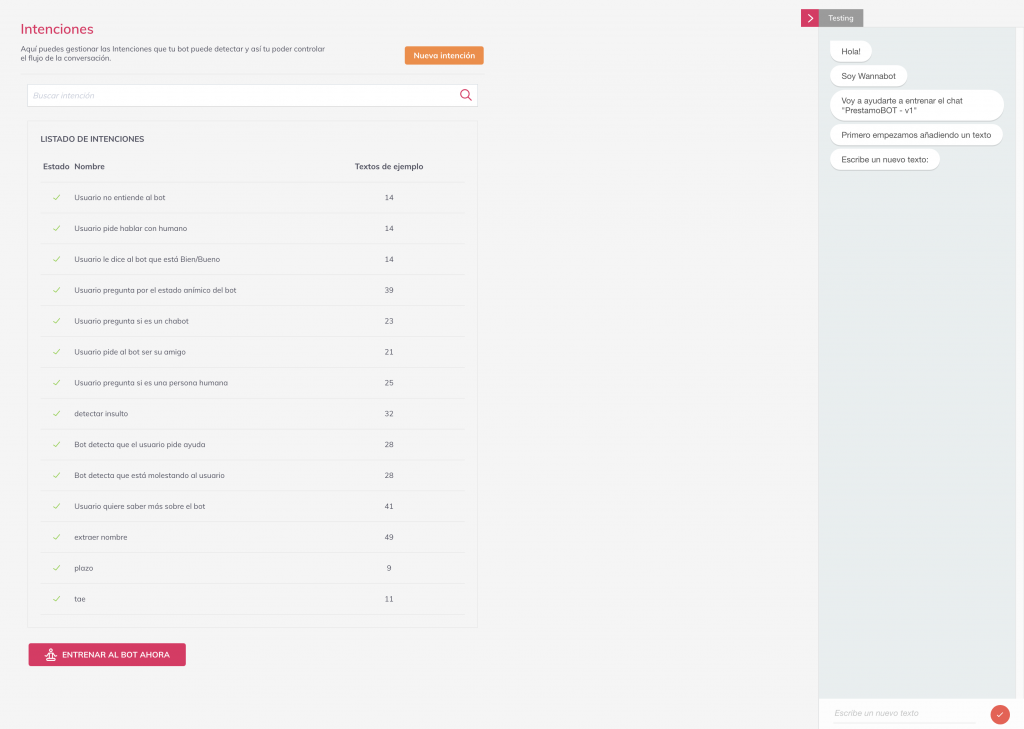Click status checkmark beside 'tae' intent
Image resolution: width=1024 pixels, height=729 pixels.
coord(57,599)
